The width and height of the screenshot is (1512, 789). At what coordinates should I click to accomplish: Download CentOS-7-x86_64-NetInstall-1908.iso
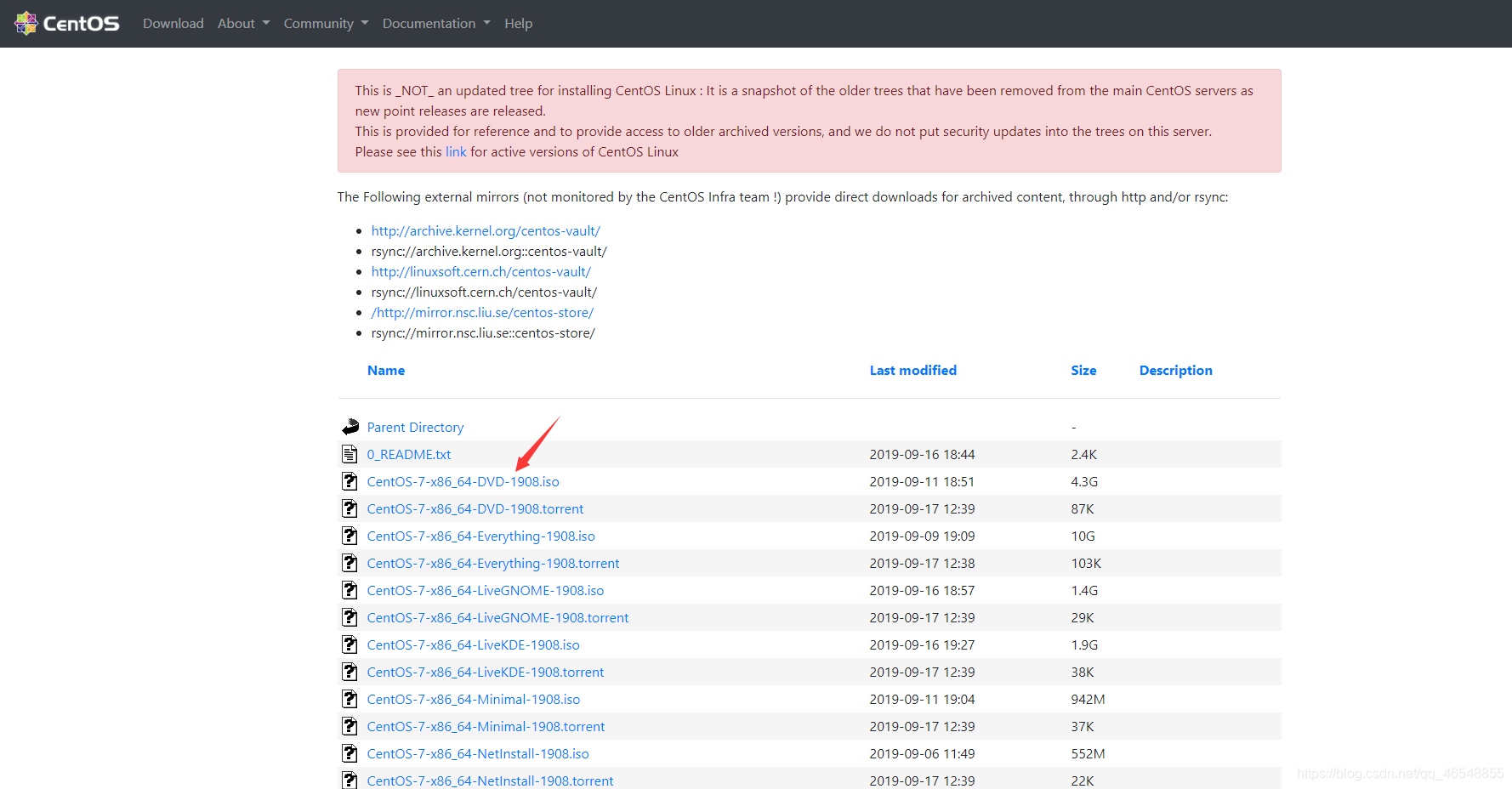[x=478, y=754]
